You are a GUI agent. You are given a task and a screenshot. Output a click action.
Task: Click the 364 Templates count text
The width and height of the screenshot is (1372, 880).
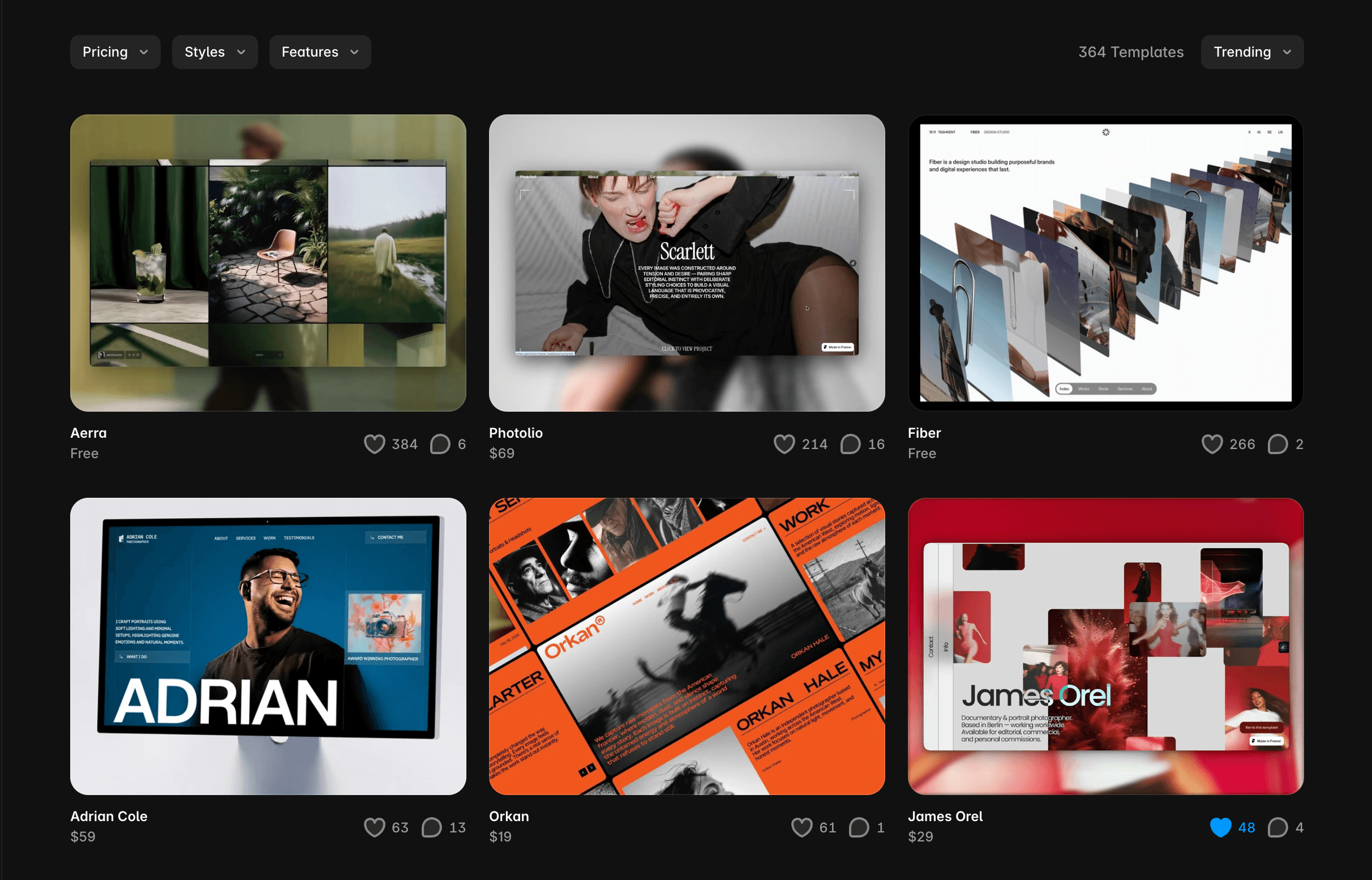point(1131,52)
